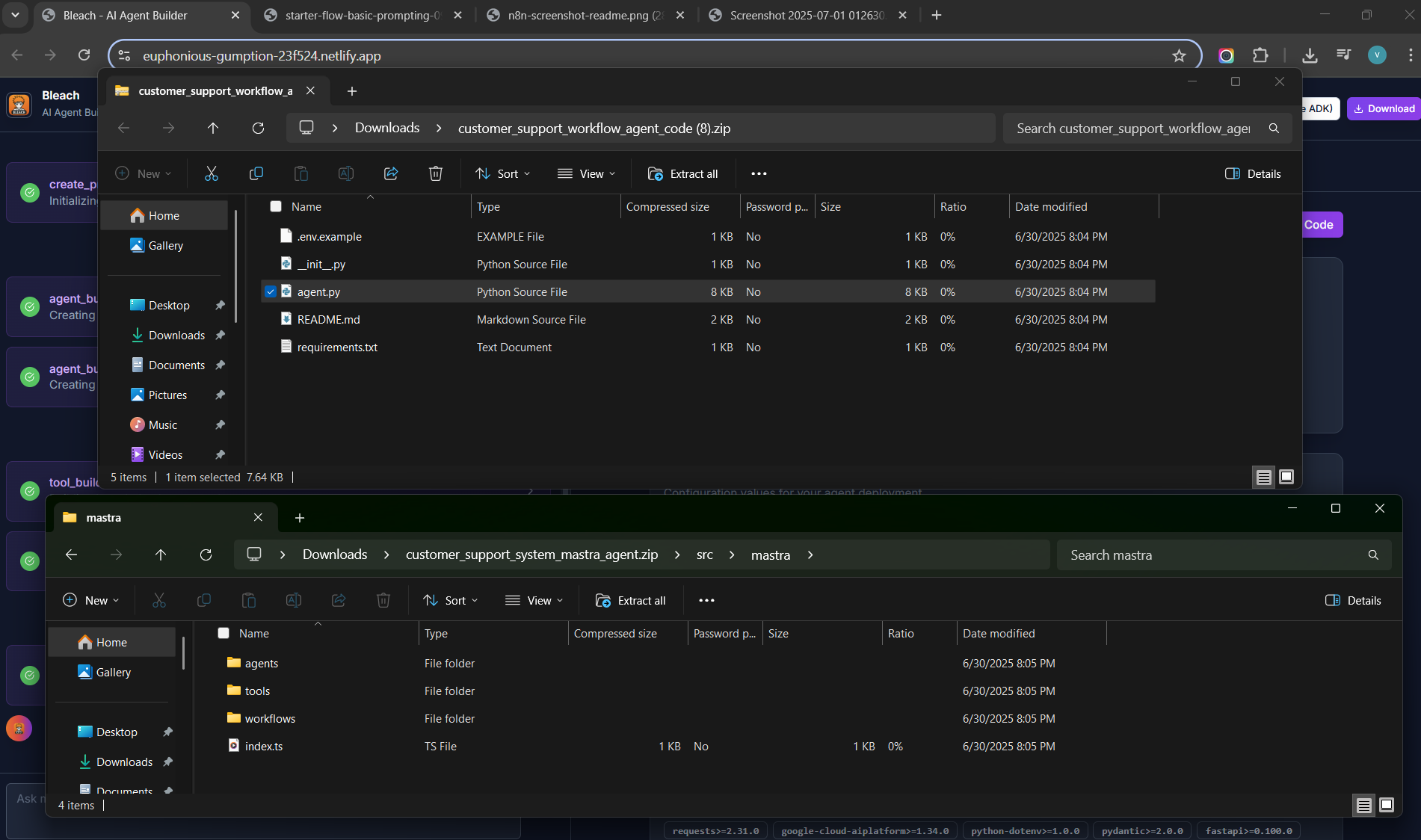Click Extract all in the upper Explorer toolbar
This screenshot has height=840, width=1421.
tap(682, 173)
